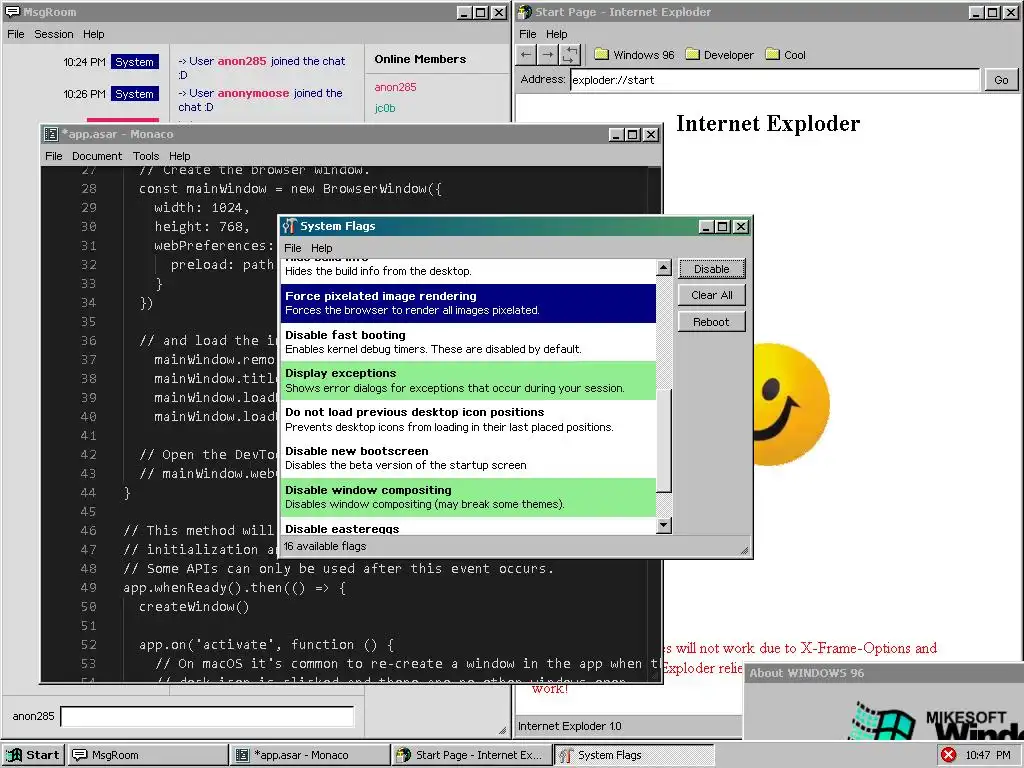The height and width of the screenshot is (768, 1024).
Task: Click the System Flags scrollbar thumb
Action: 664,440
